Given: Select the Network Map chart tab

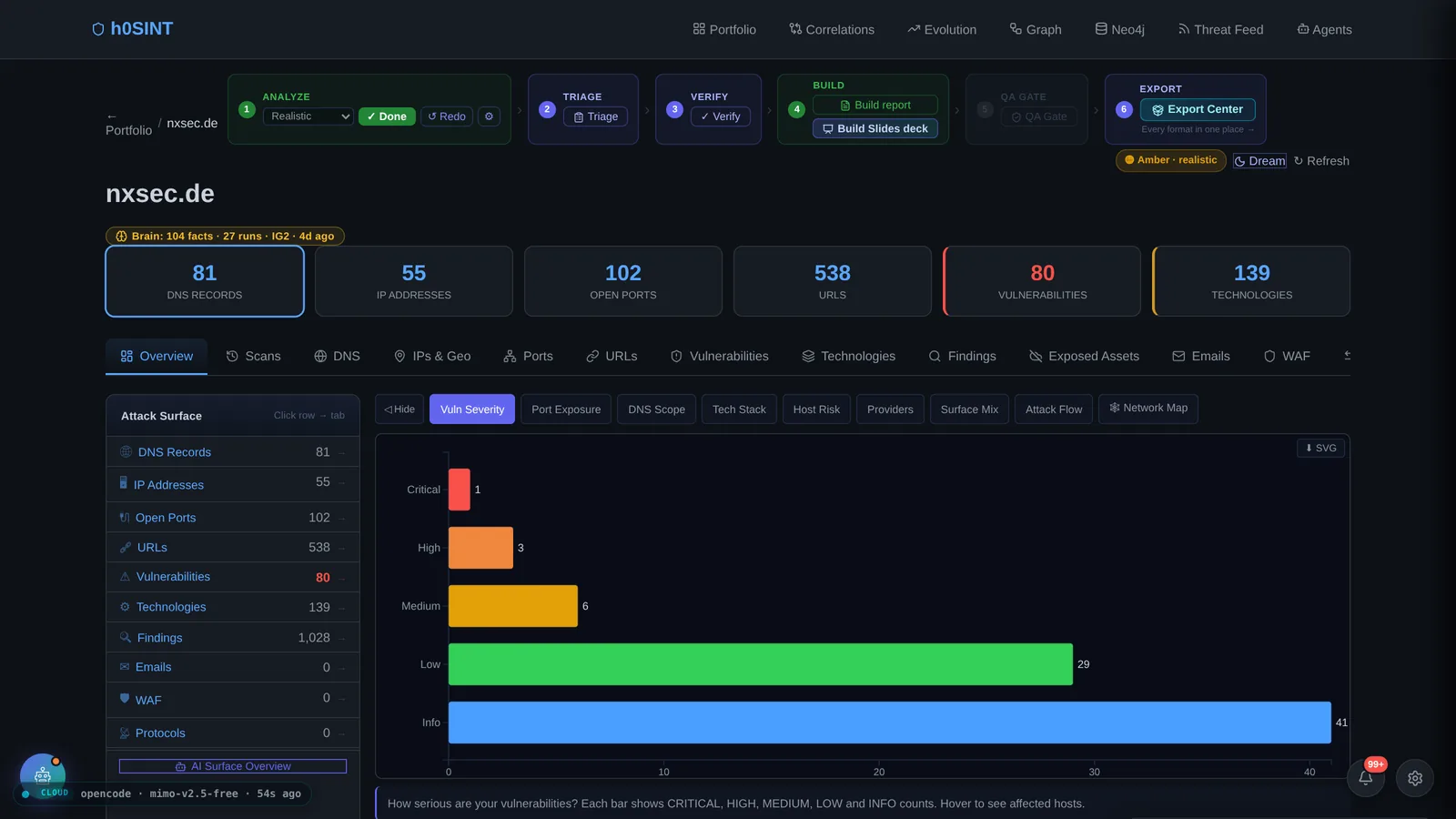Looking at the screenshot, I should [x=1148, y=408].
